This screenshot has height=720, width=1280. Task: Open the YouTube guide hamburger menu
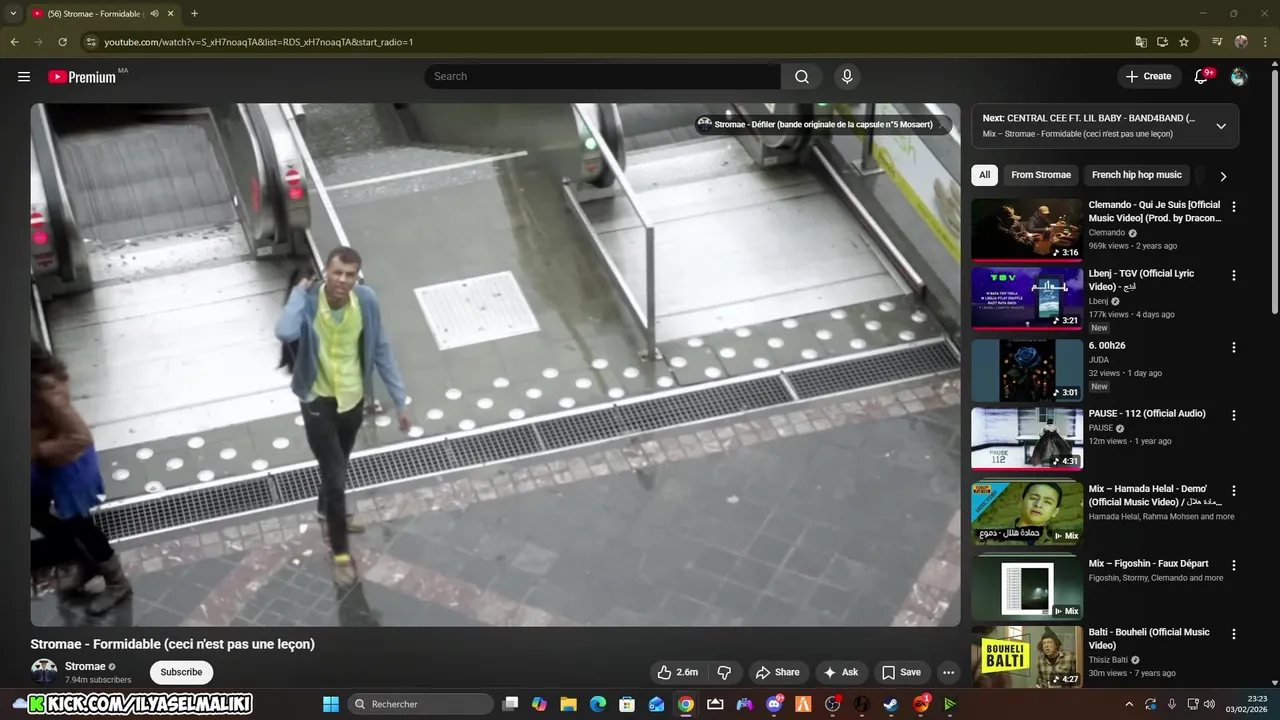24,76
